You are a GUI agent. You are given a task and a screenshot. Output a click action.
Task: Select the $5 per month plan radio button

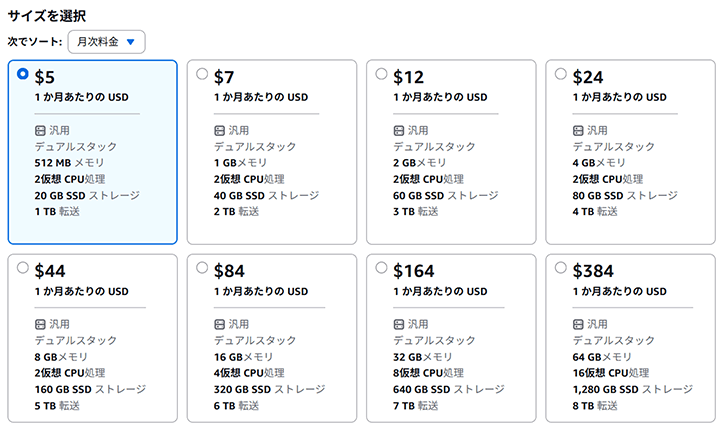23,74
